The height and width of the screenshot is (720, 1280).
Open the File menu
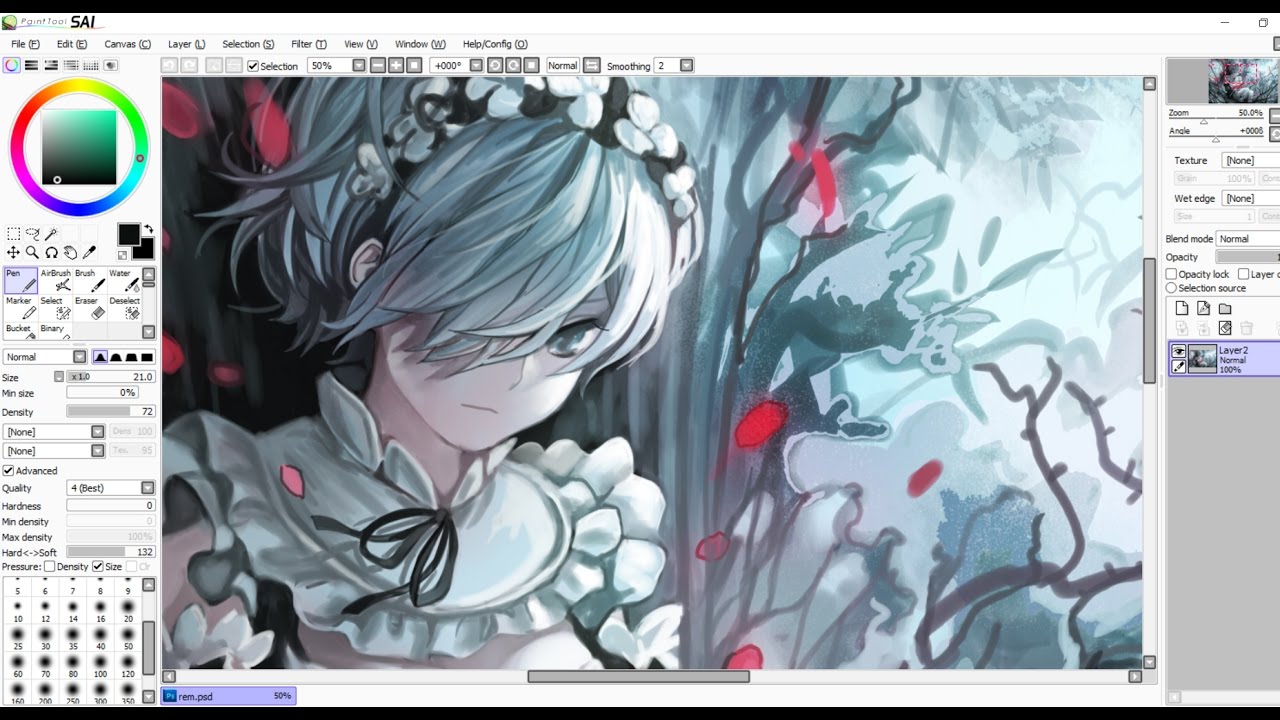(x=25, y=44)
